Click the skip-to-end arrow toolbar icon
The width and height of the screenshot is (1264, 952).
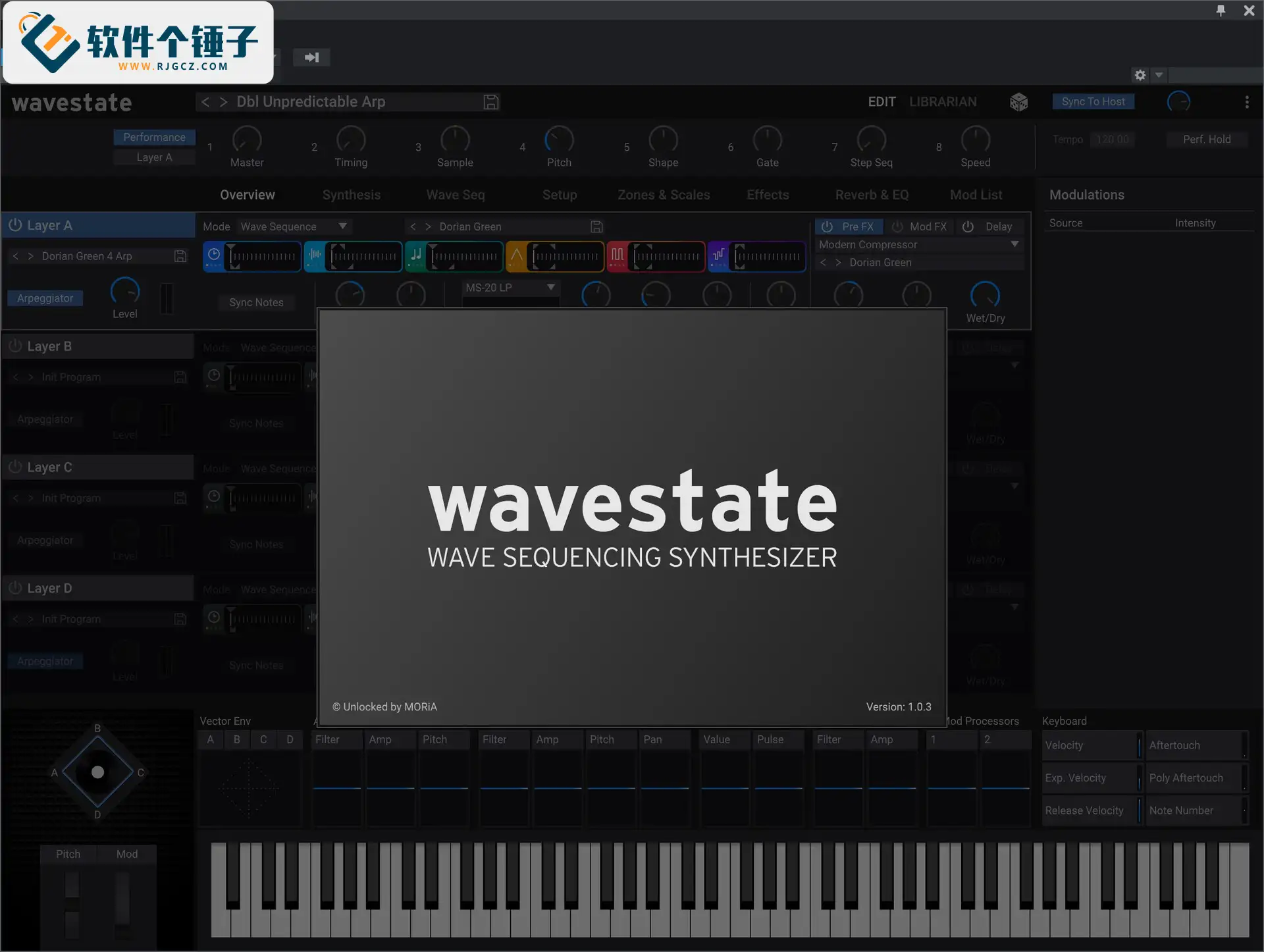pos(311,57)
